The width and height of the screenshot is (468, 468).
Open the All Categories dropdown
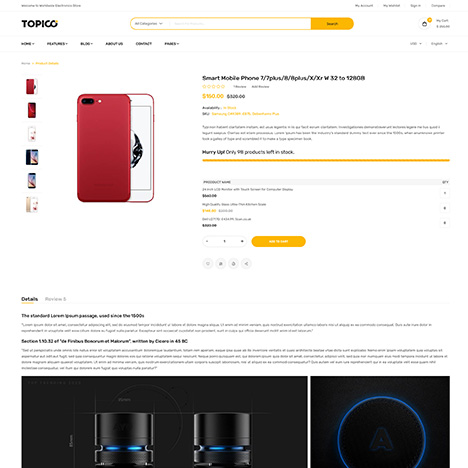click(149, 24)
